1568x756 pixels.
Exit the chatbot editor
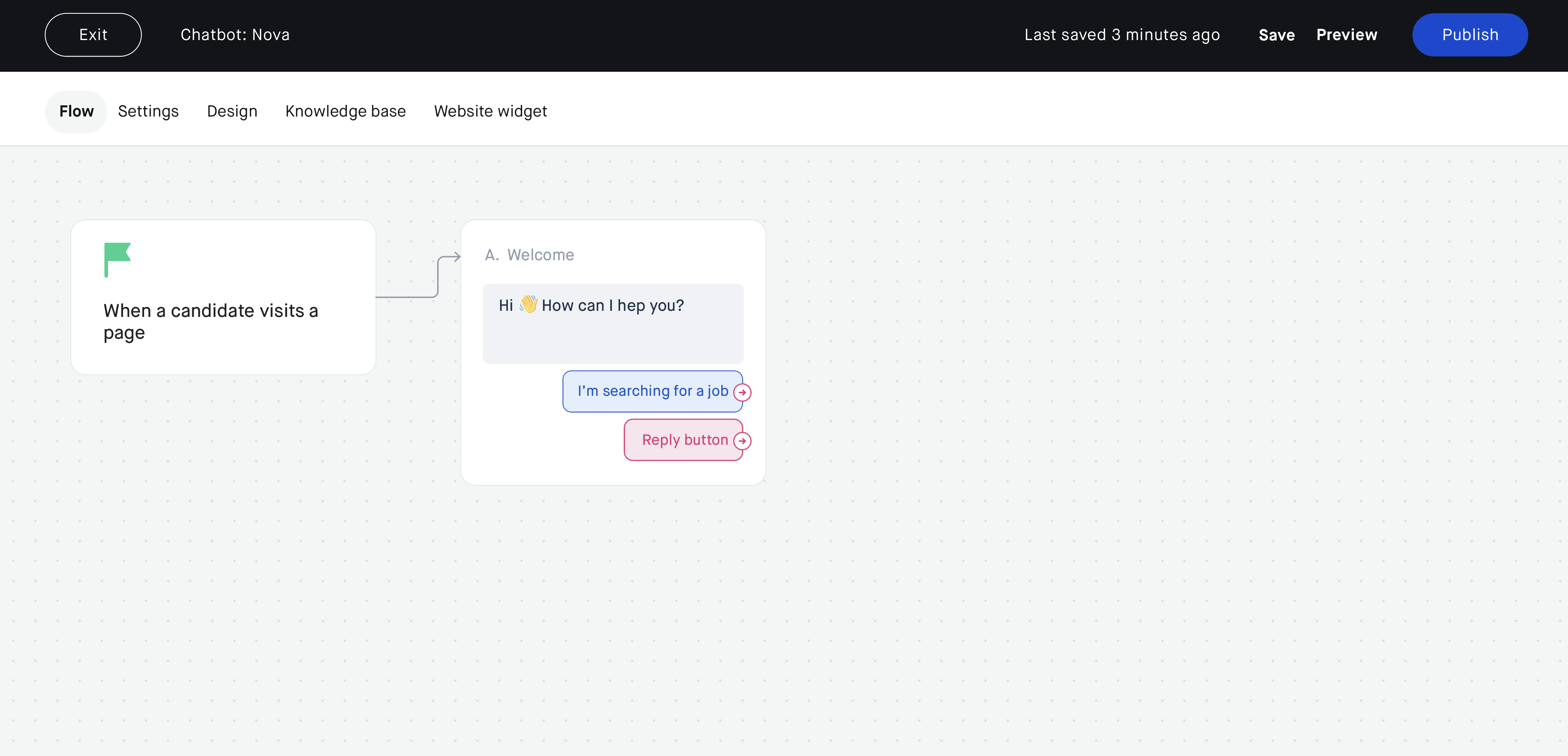(x=93, y=35)
